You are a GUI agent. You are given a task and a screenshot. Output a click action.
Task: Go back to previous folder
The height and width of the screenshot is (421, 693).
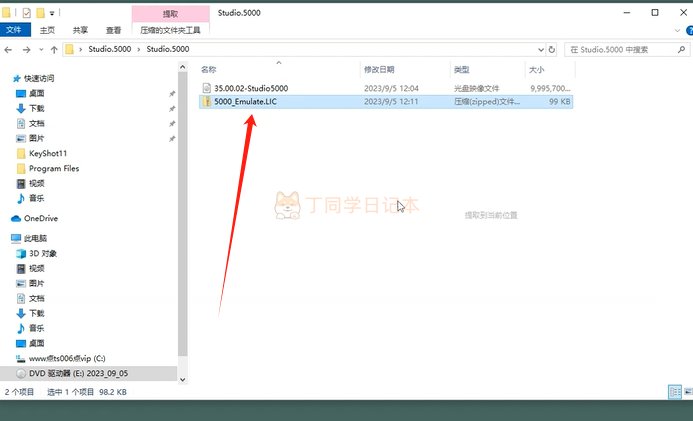(8, 49)
